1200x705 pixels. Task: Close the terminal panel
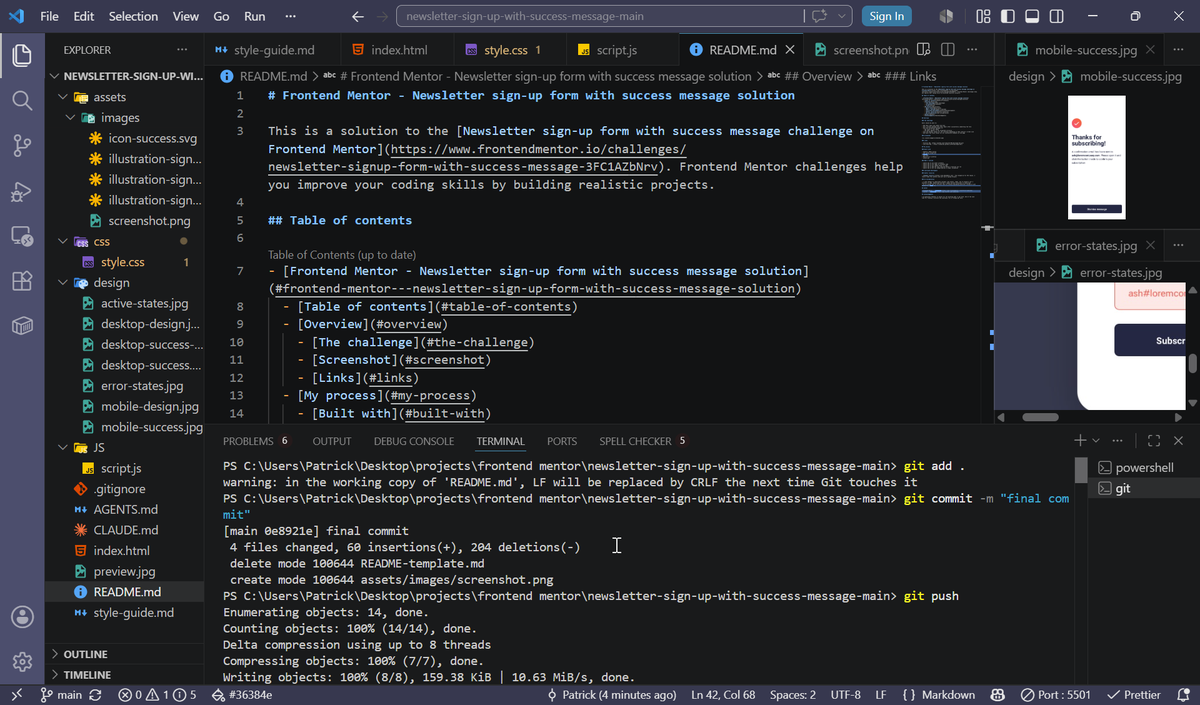1178,441
